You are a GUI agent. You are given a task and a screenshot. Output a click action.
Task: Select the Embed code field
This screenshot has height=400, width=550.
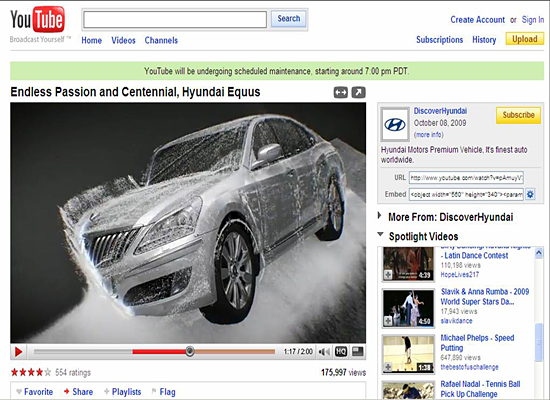466,194
